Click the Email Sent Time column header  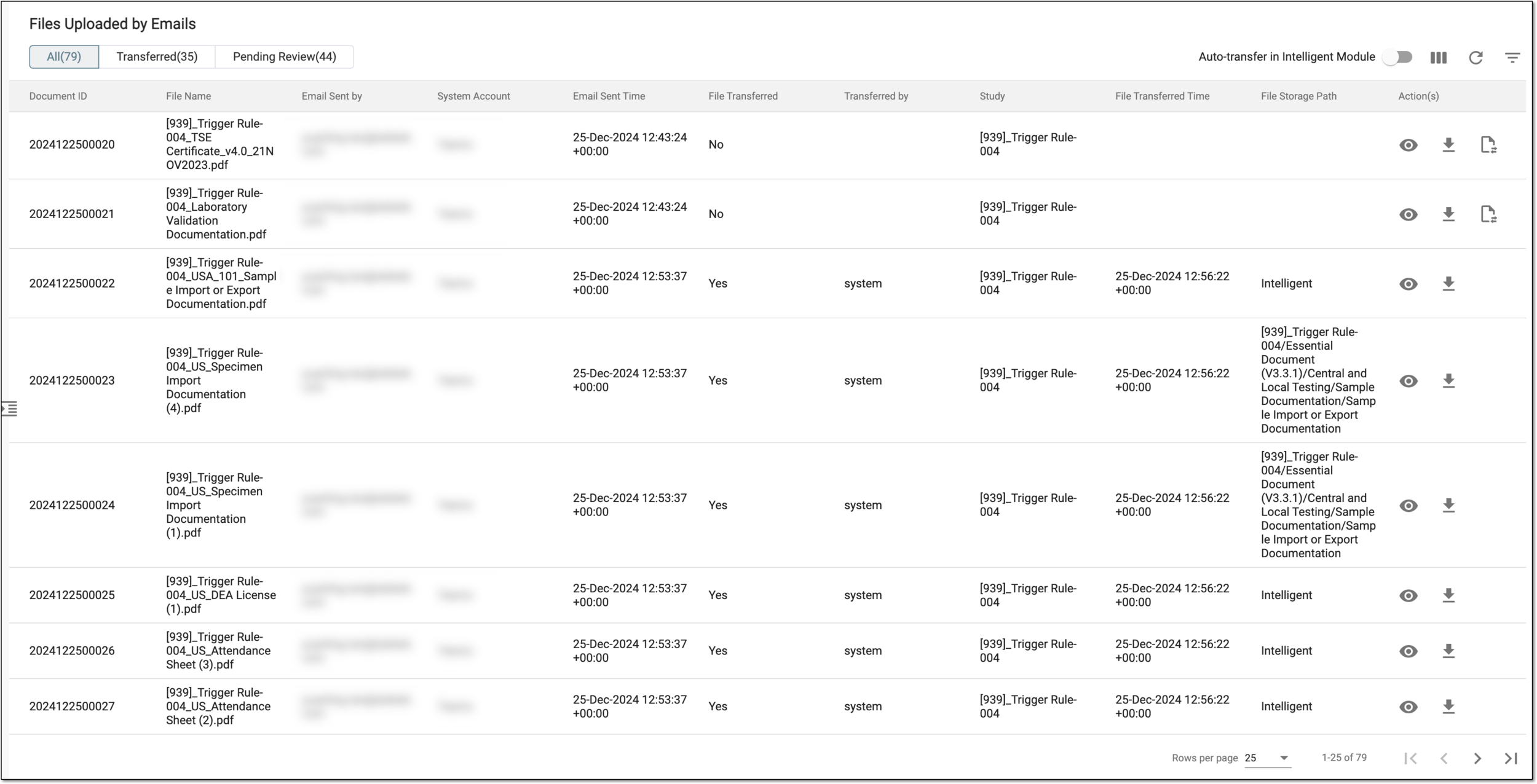point(609,96)
